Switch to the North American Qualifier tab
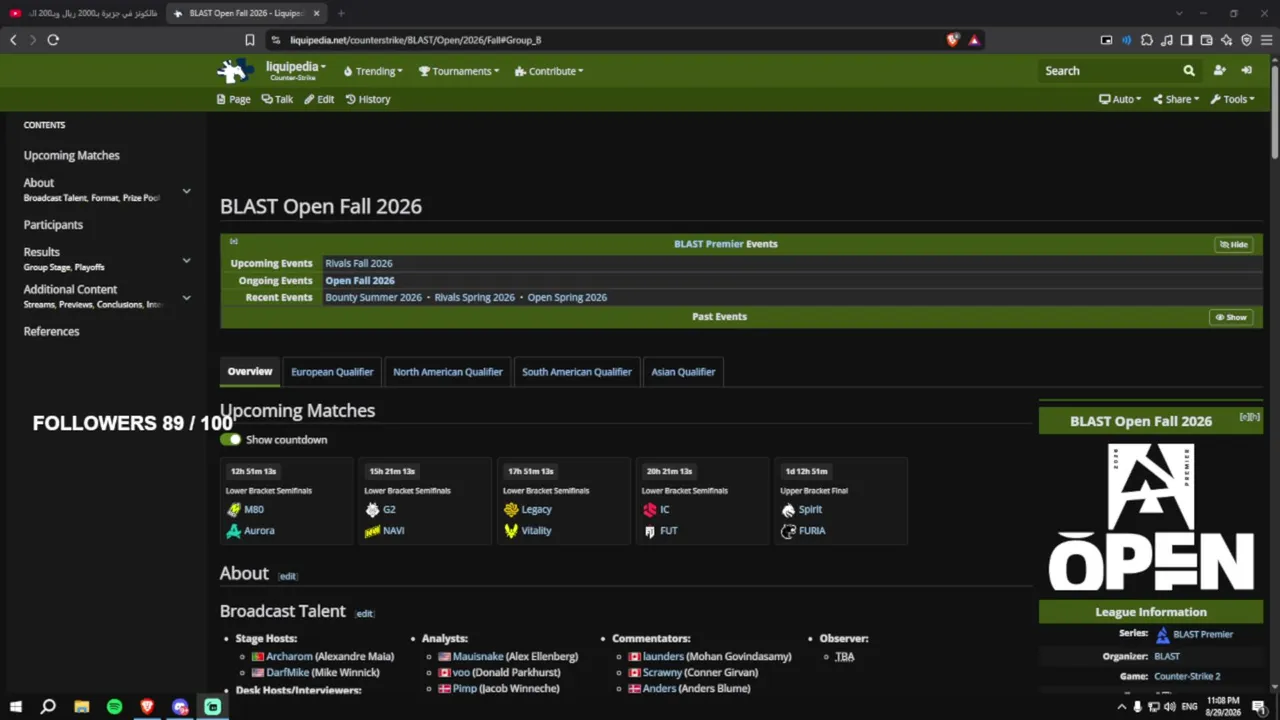 (448, 372)
